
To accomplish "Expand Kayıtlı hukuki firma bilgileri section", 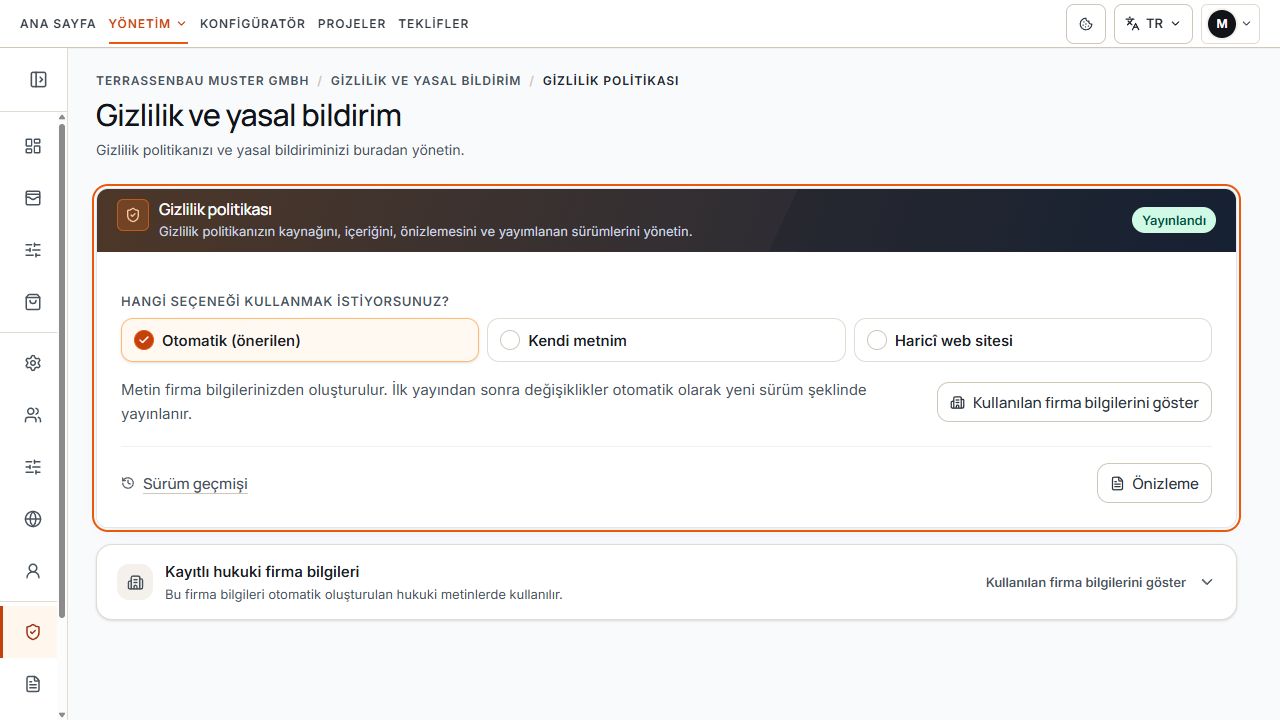I will pos(666,582).
